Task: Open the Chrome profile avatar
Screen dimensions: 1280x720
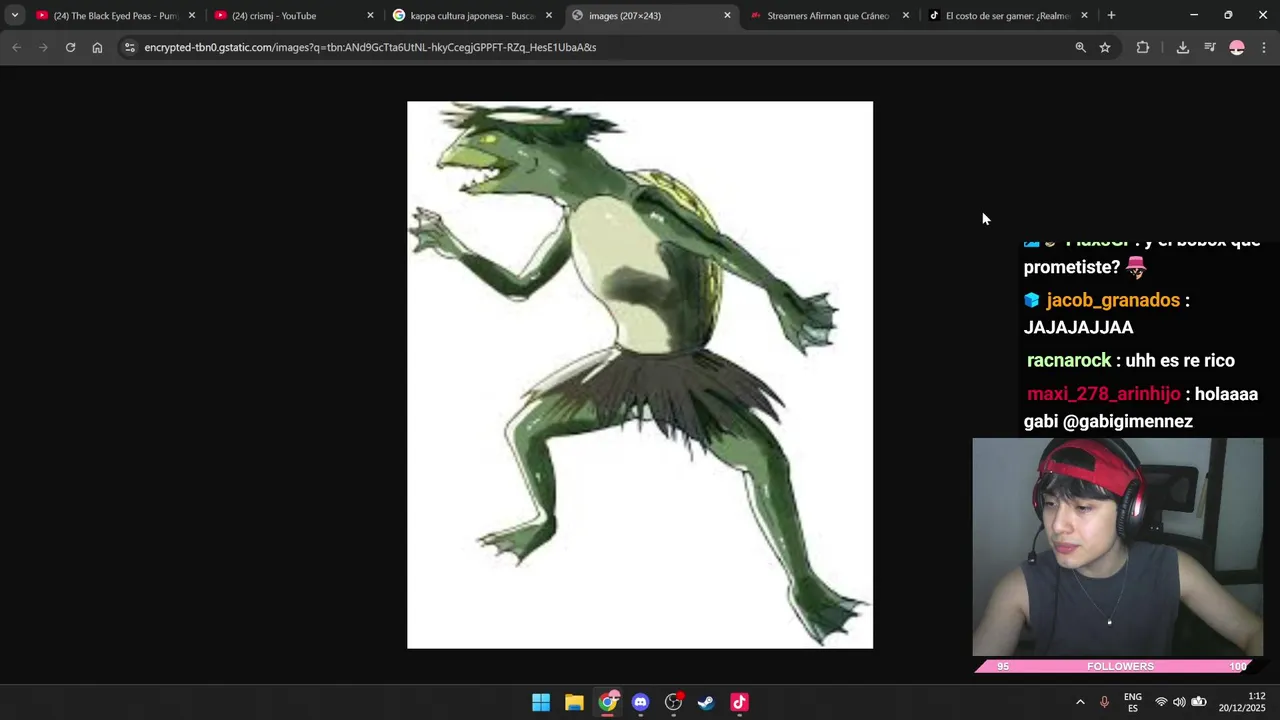Action: tap(1237, 47)
